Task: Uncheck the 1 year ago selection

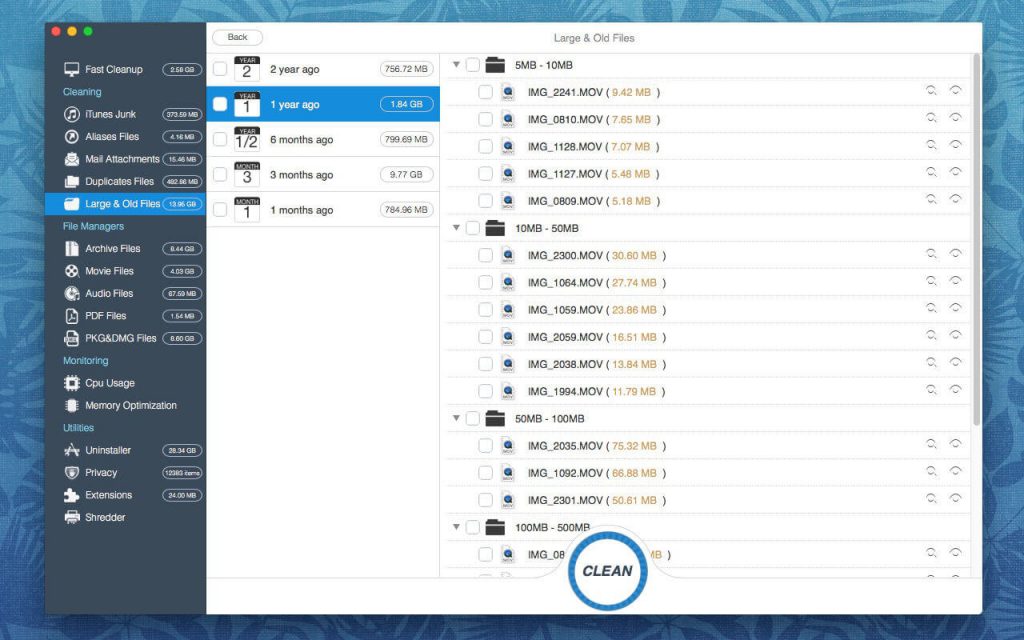Action: pyautogui.click(x=222, y=103)
